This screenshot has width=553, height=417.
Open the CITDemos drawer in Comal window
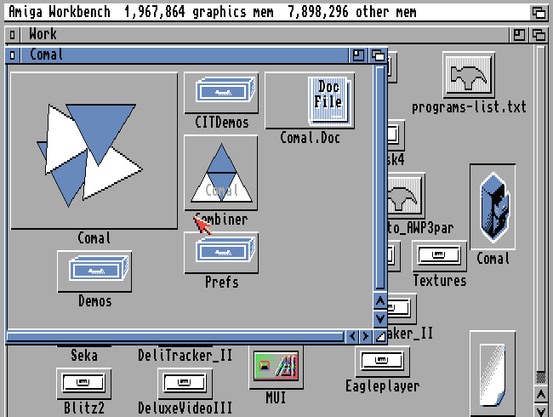(221, 93)
